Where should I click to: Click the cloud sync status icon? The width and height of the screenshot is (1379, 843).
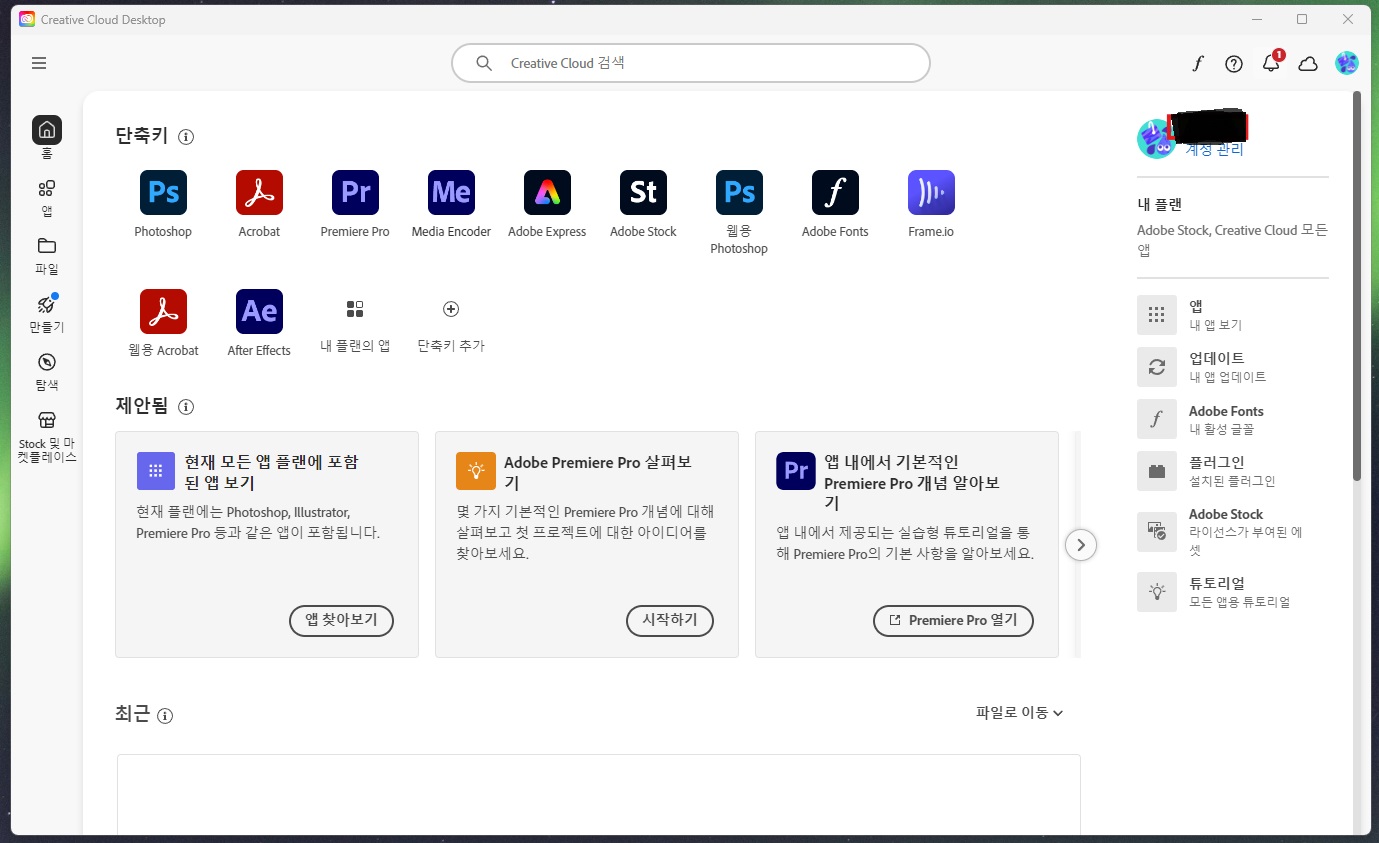pos(1308,64)
